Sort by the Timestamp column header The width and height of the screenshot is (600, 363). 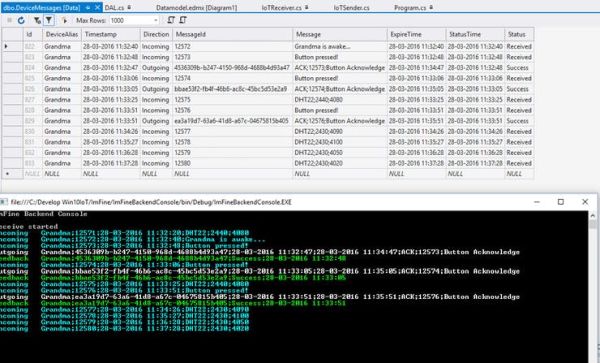click(111, 34)
